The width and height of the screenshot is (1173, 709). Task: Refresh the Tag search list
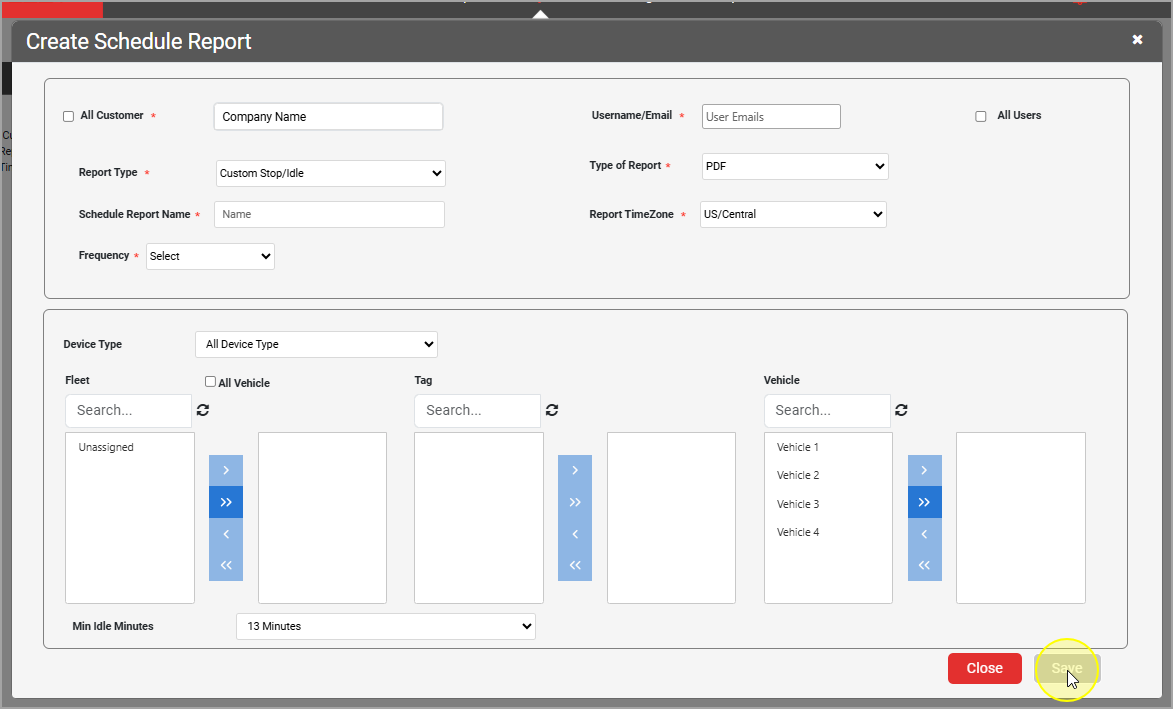click(552, 410)
